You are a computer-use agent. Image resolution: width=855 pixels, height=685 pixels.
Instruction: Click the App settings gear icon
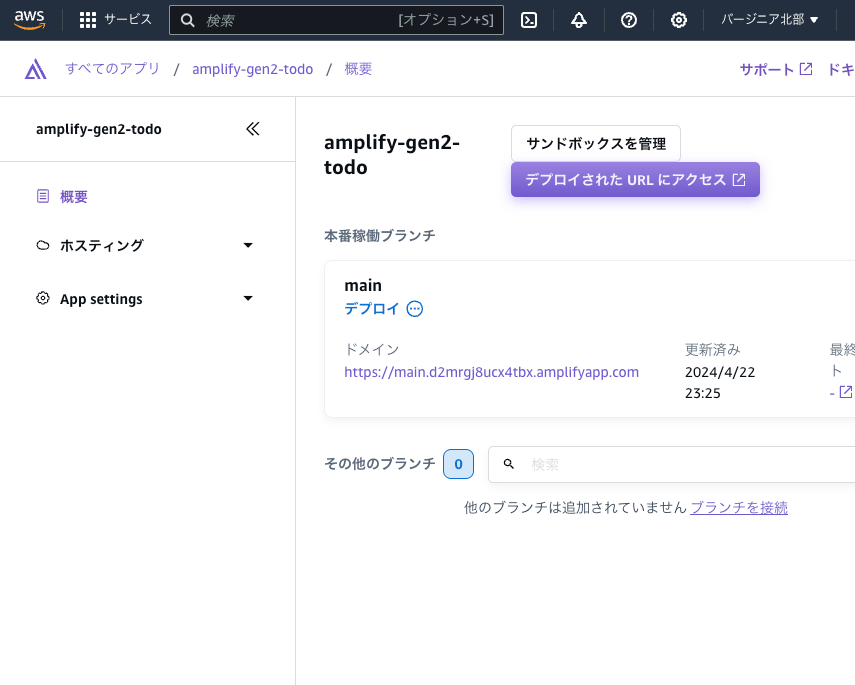point(43,298)
